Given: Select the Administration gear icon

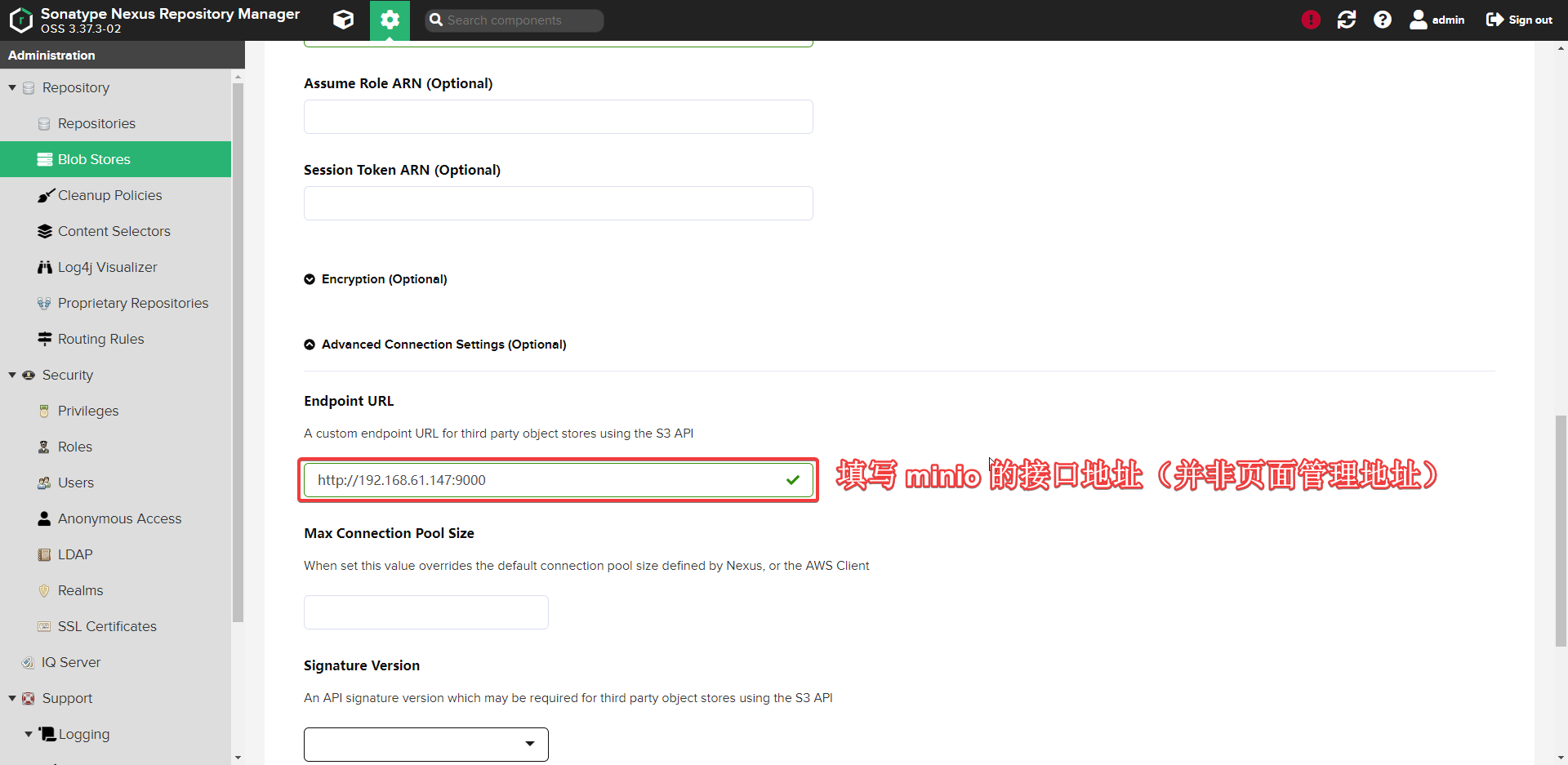Looking at the screenshot, I should click(390, 20).
